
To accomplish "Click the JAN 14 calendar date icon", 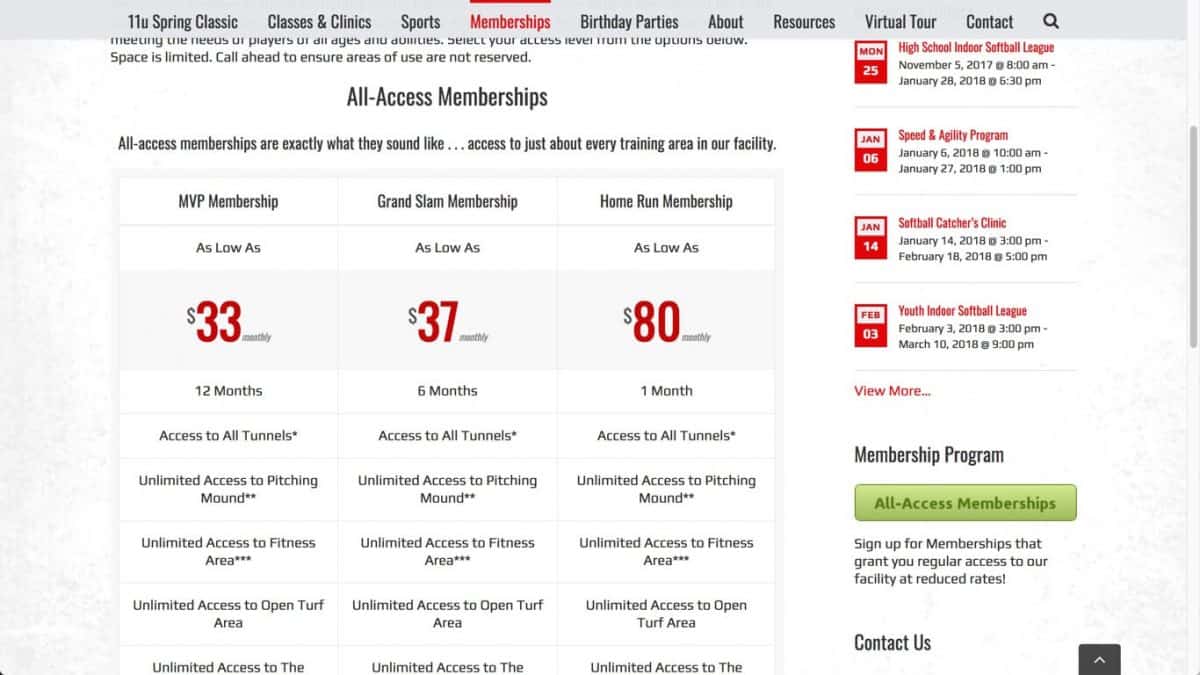I will [870, 237].
